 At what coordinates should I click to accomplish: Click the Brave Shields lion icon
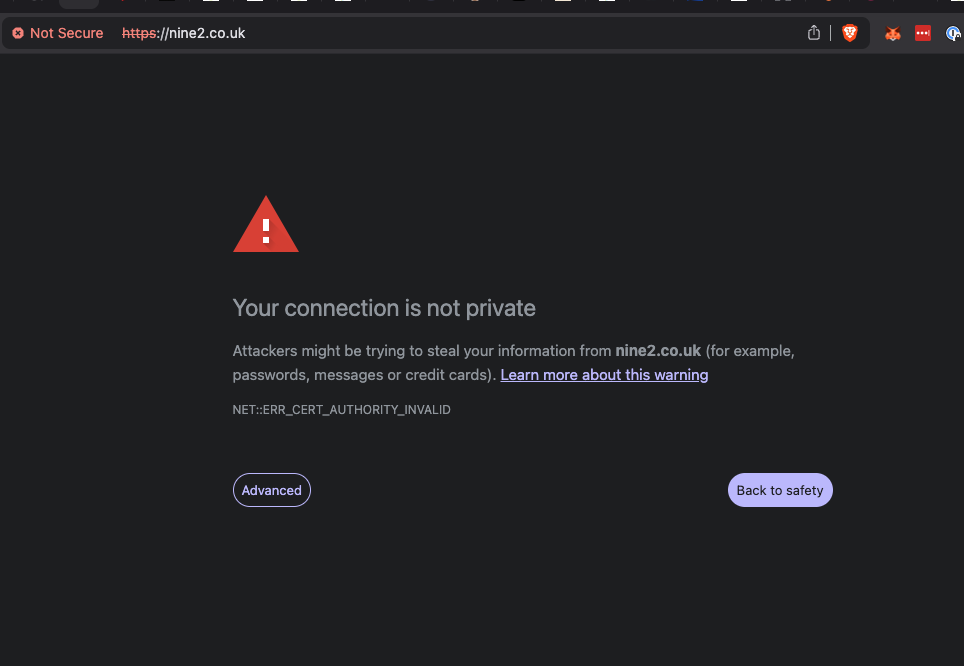tap(850, 33)
